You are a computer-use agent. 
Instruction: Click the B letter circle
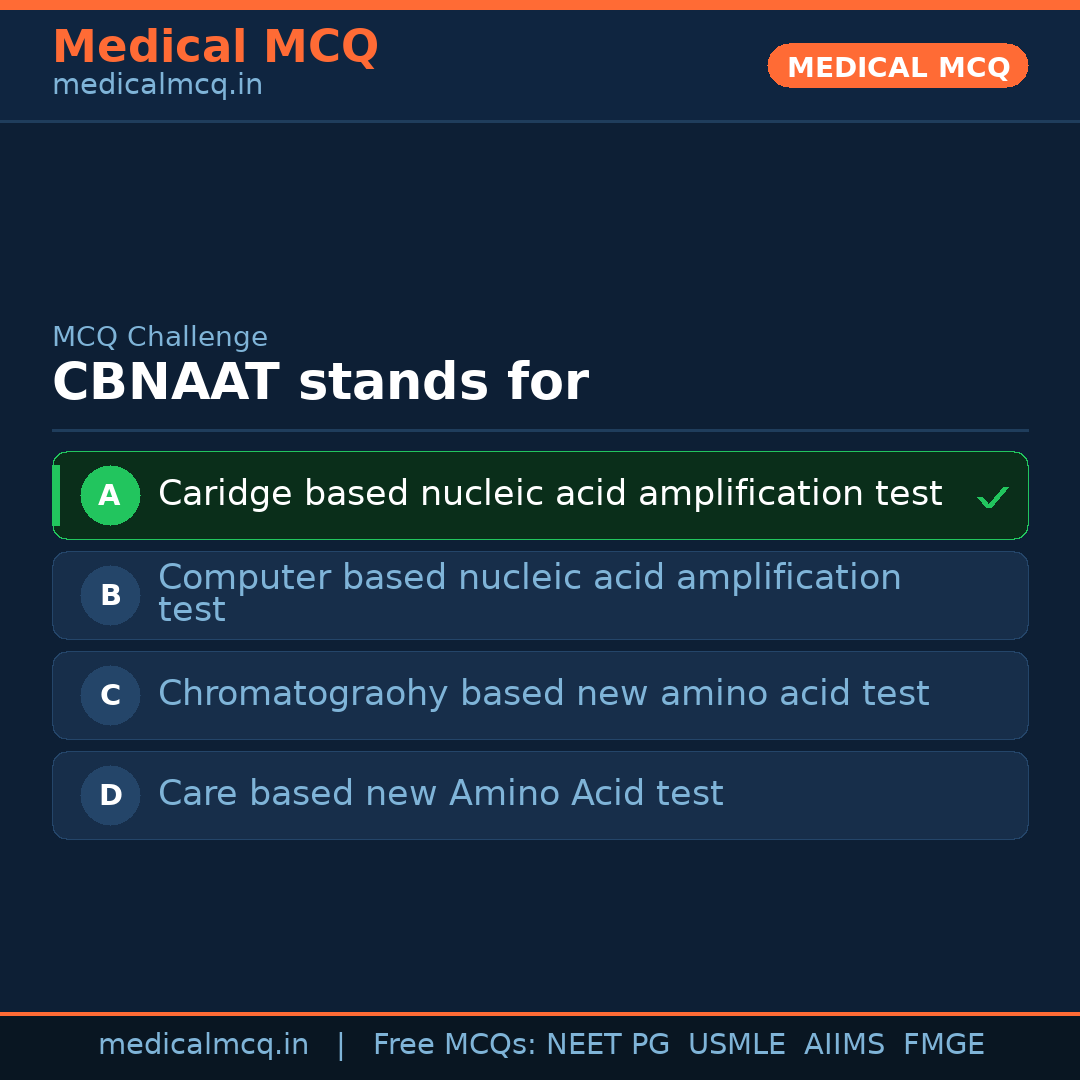pyautogui.click(x=110, y=595)
